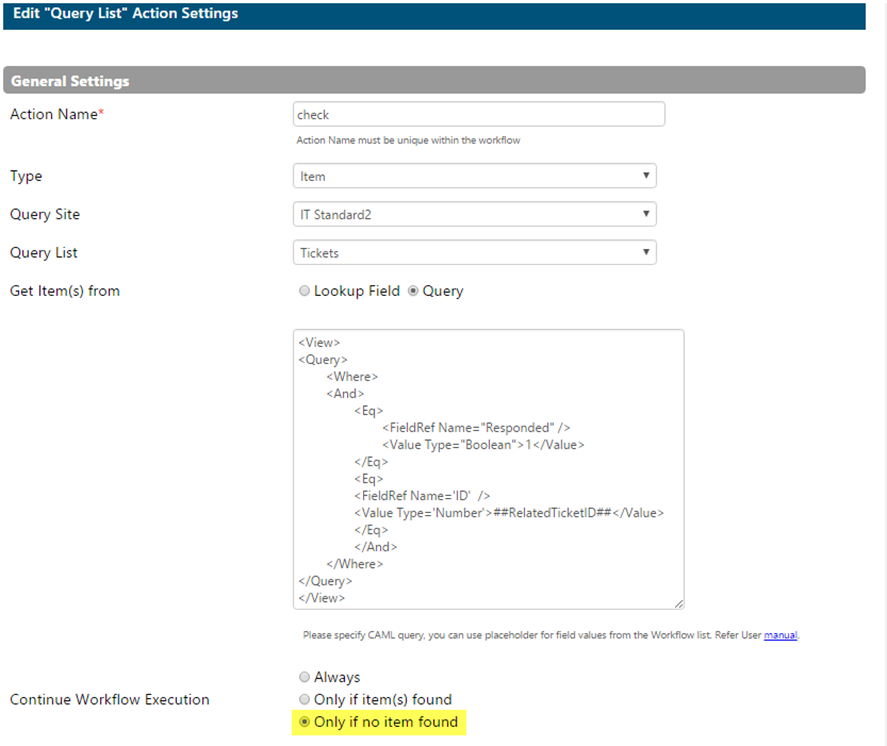Click the Continue Workflow Execution label
The width and height of the screenshot is (887, 746).
click(110, 700)
